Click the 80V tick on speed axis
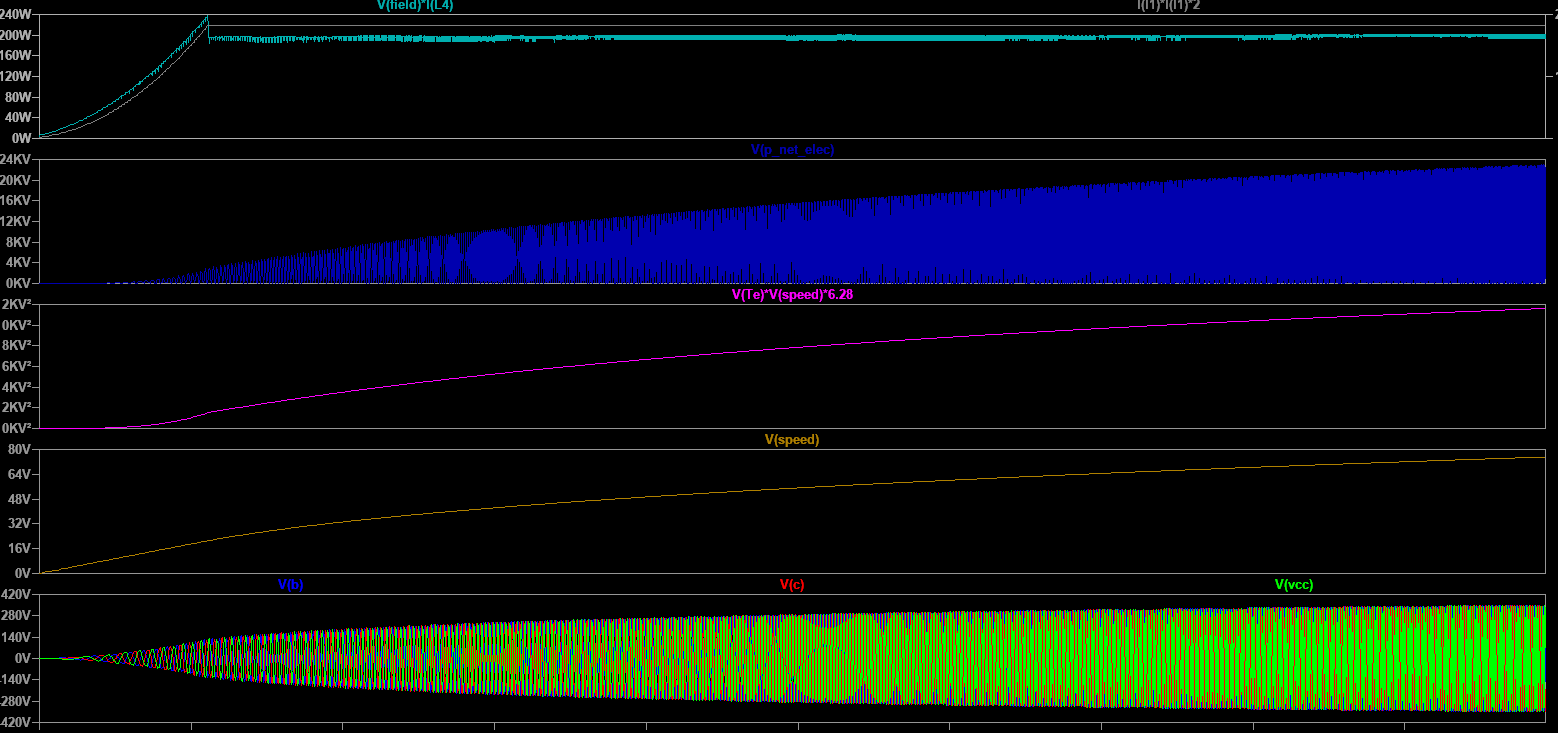This screenshot has width=1558, height=733. tap(20, 450)
